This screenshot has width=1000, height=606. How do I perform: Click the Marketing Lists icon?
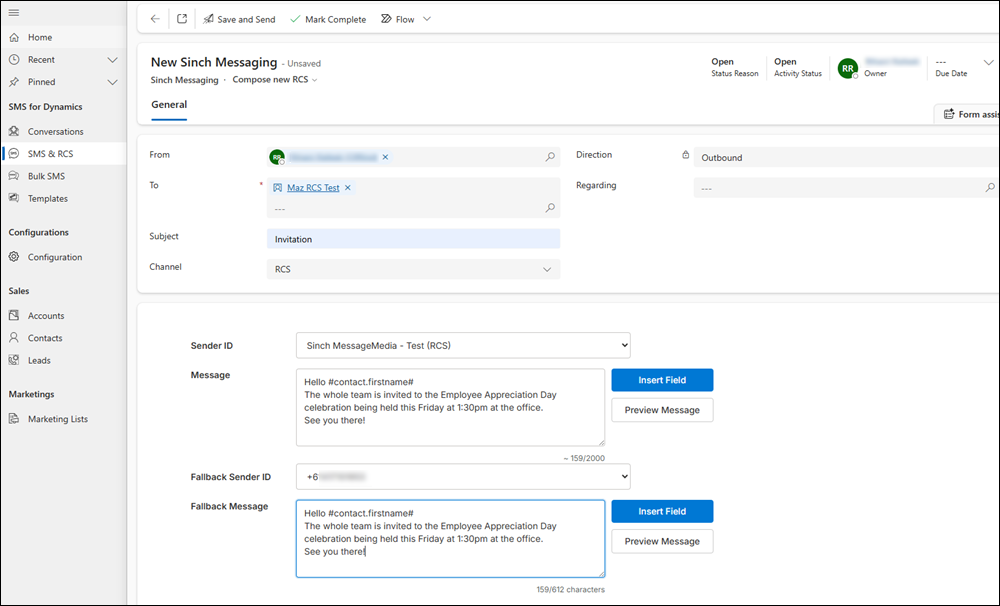point(14,418)
